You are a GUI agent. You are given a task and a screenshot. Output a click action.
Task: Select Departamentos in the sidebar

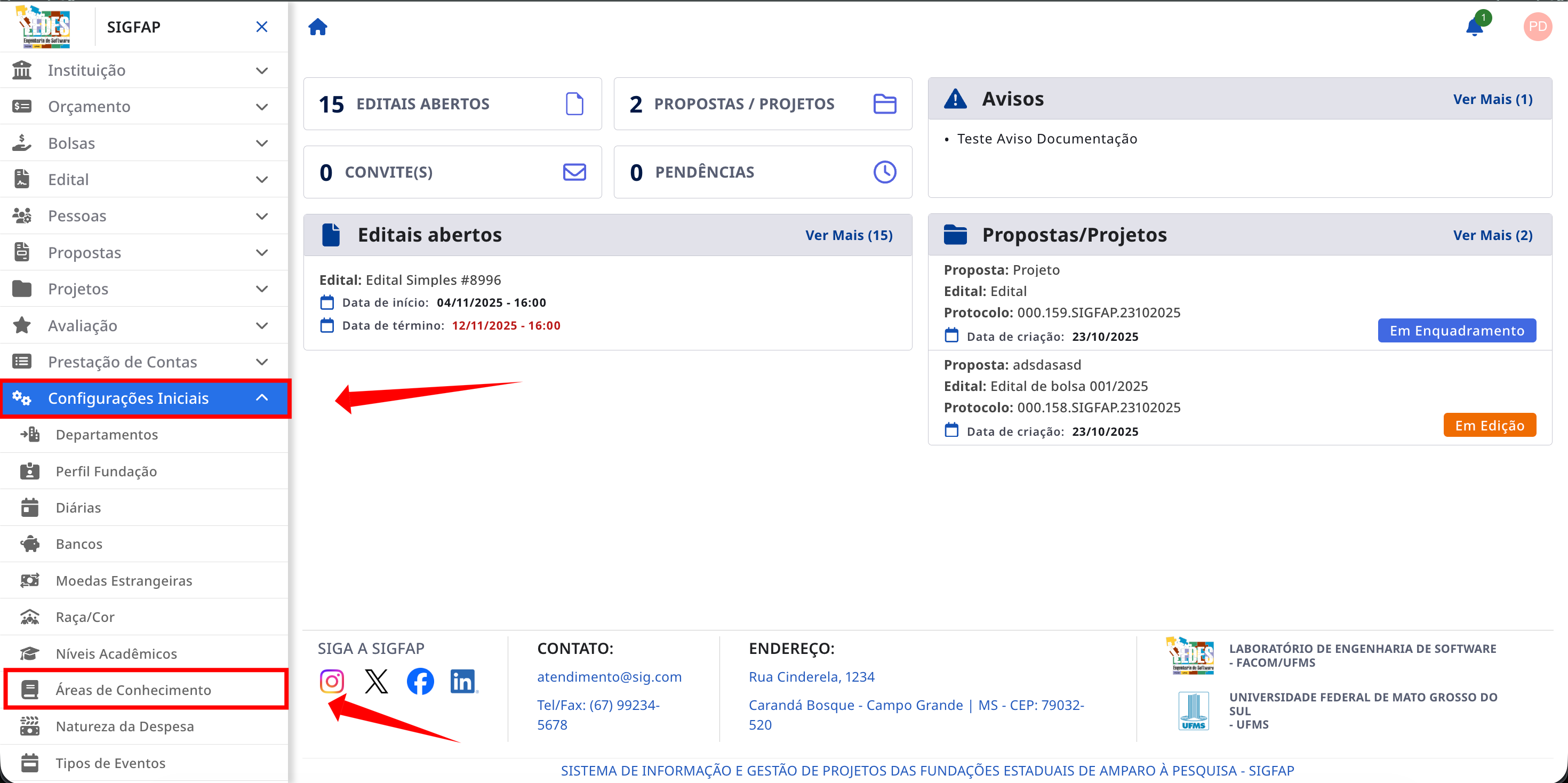click(x=107, y=435)
